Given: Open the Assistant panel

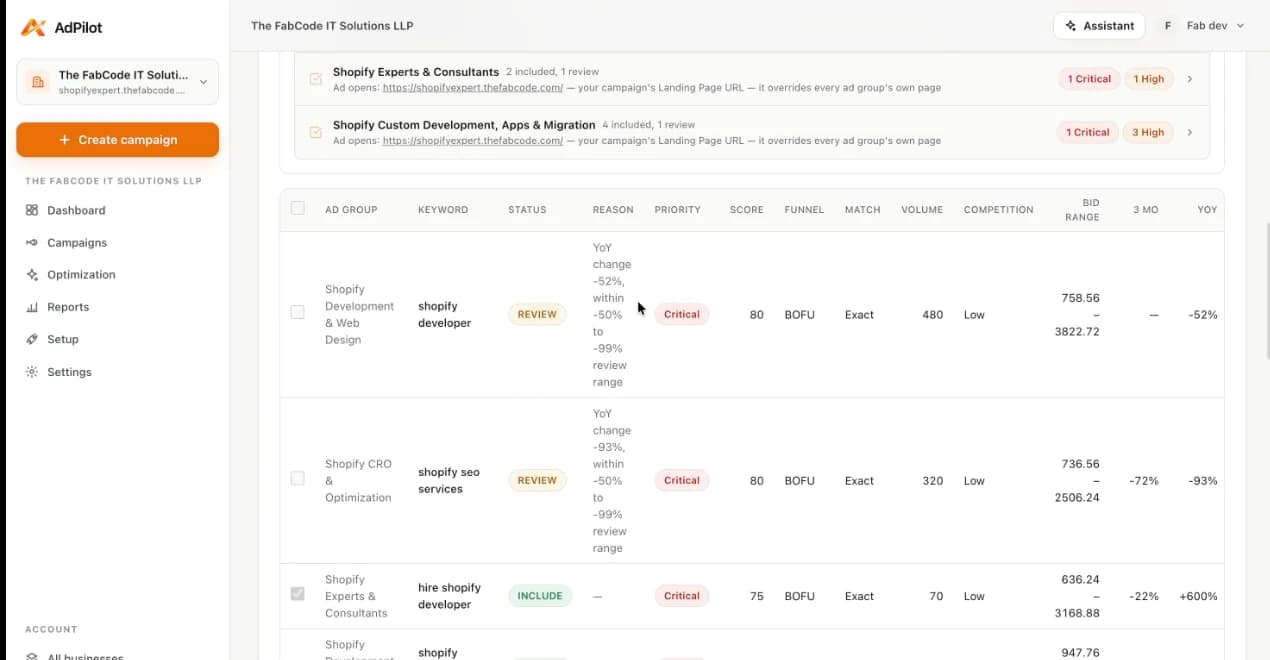Looking at the screenshot, I should click(x=1099, y=26).
